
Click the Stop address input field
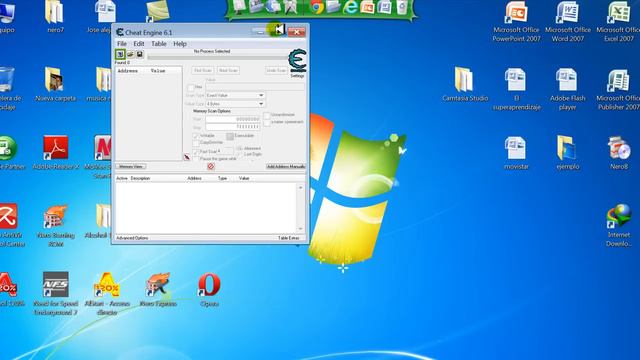[x=233, y=127]
